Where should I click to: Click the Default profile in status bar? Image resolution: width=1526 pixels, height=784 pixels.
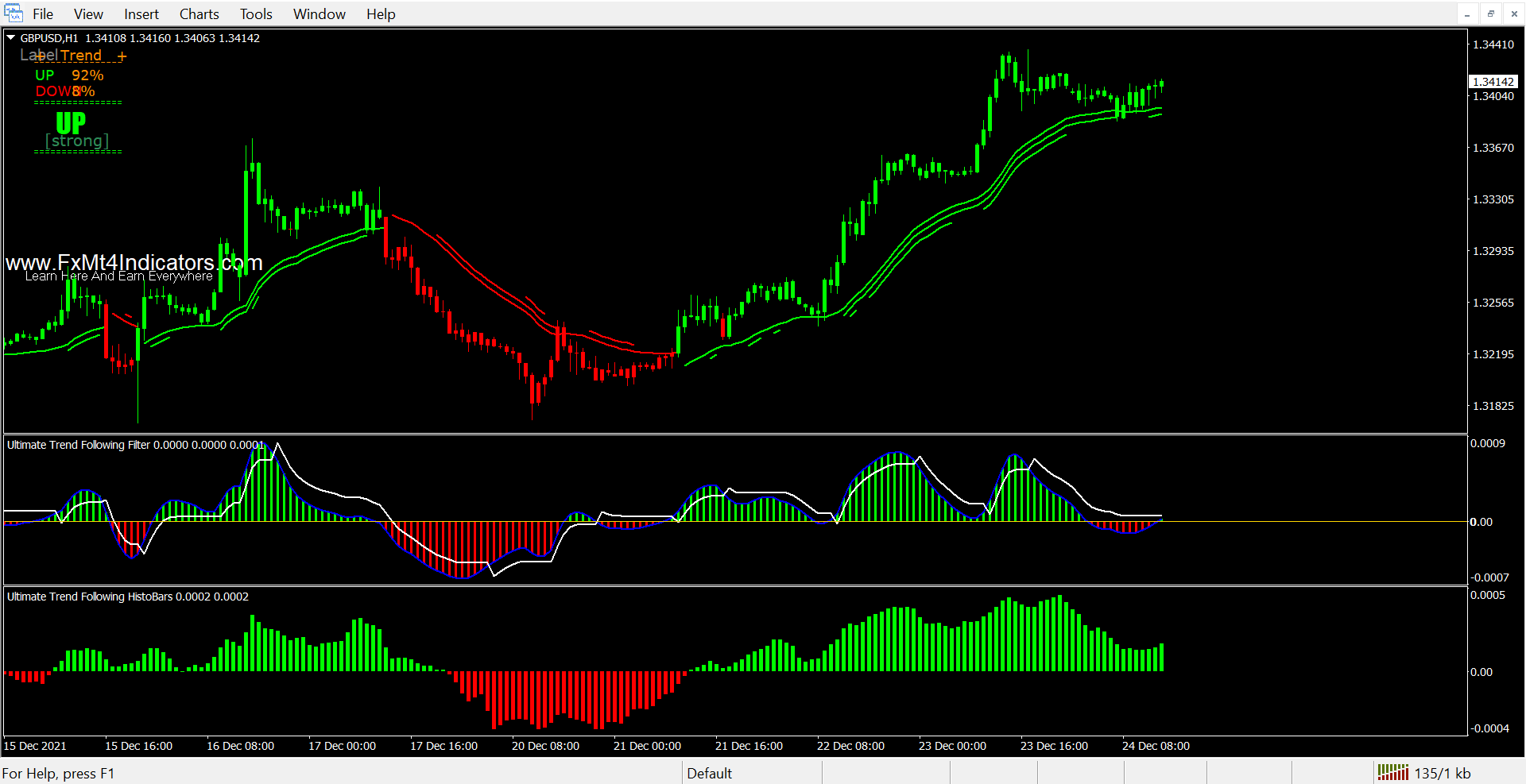pyautogui.click(x=709, y=773)
